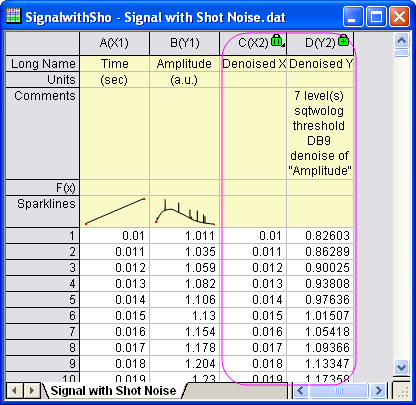
Task: Click the horizontal scrollbar right arrow
Action: [x=378, y=390]
